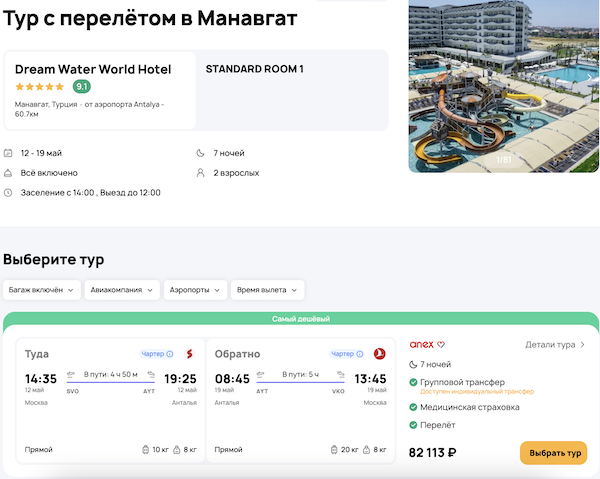Click the moon icon beside 7 ночей

pyautogui.click(x=200, y=153)
